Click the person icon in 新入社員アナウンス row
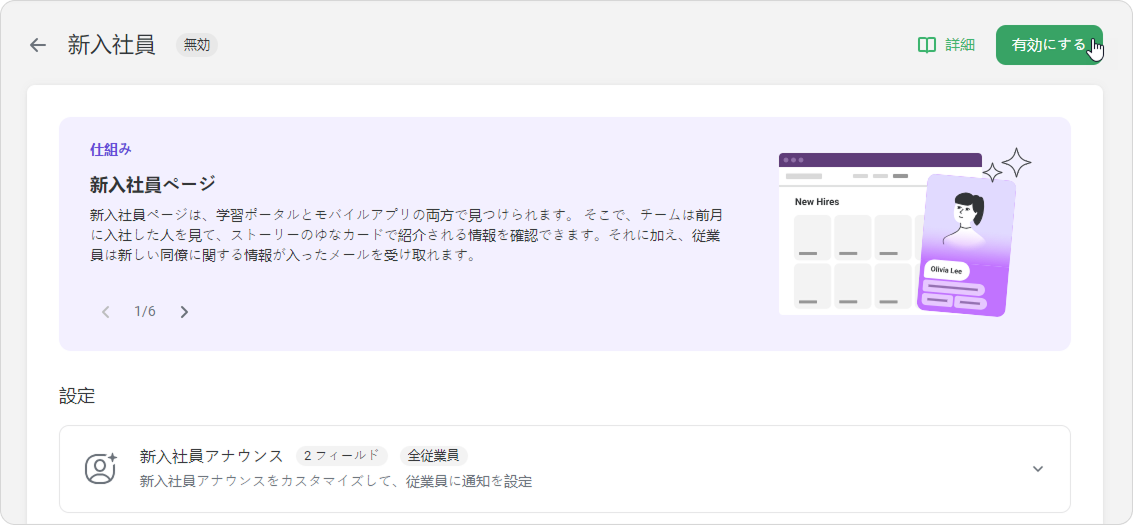1133x525 pixels. 100,468
